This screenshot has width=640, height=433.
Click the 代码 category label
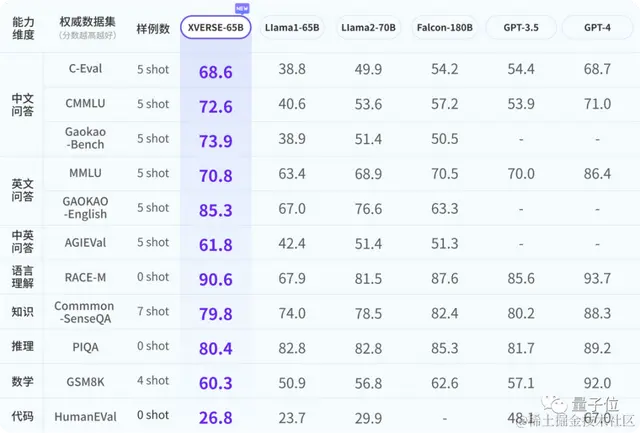click(22, 416)
